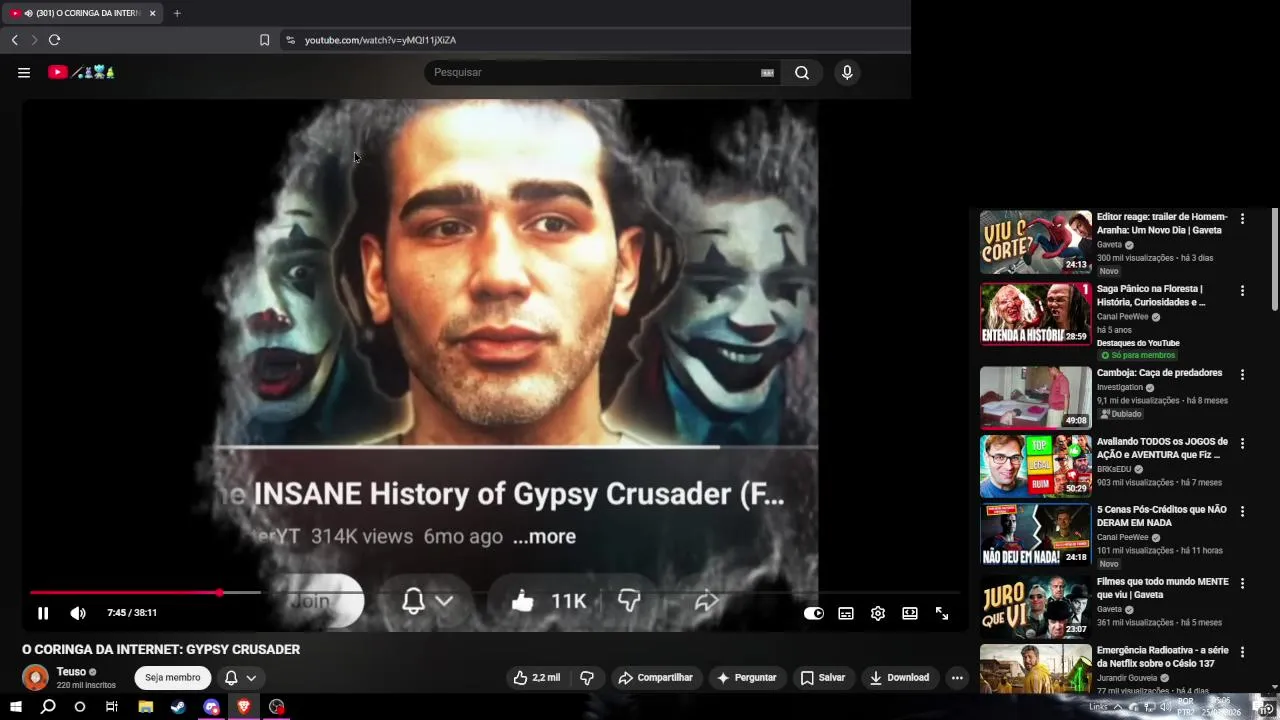Click channel name 'Canal PeeWee' under 5 Cenas
This screenshot has width=1280, height=720.
point(1123,537)
